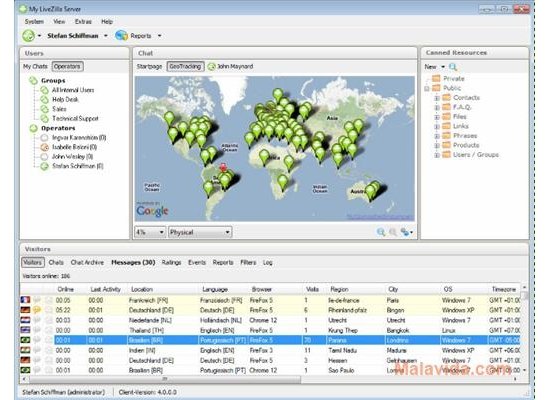Click the Operators node icon

[33, 128]
